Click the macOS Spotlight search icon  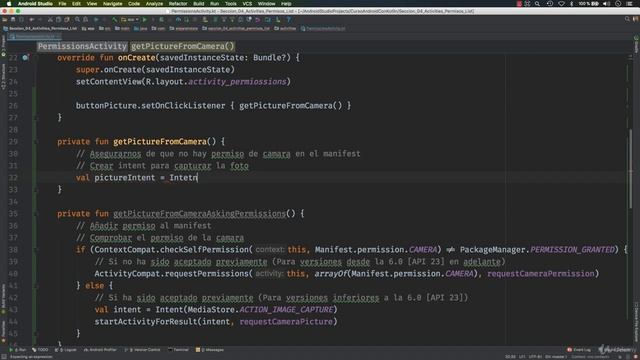pos(538,4)
